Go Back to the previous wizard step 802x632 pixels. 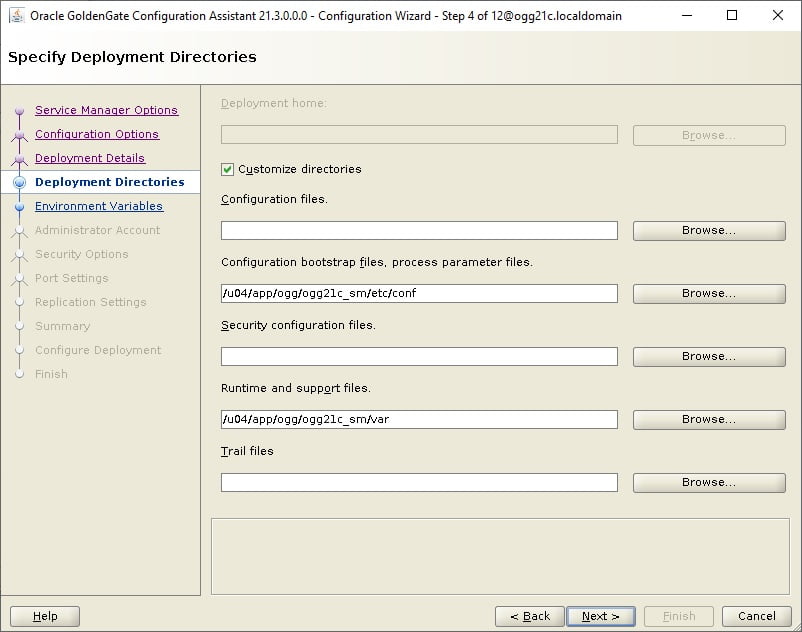pos(530,616)
